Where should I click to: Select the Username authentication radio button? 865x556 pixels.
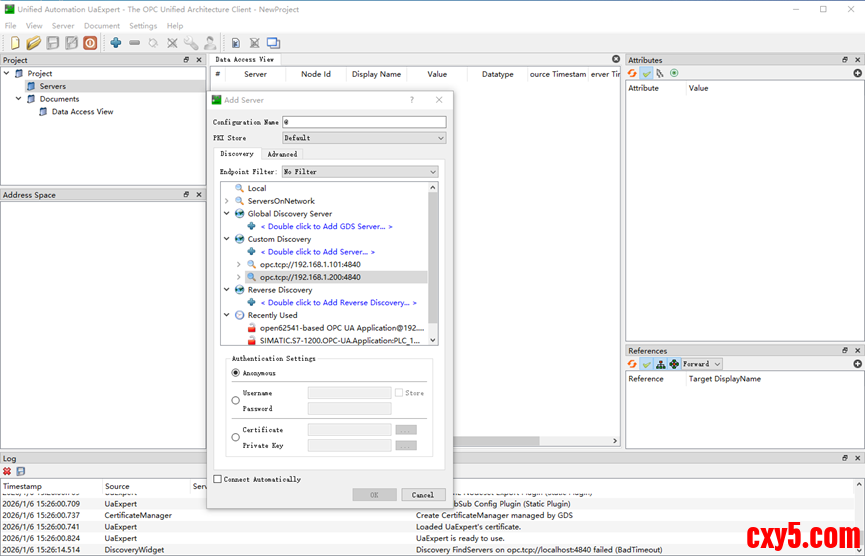coord(236,400)
